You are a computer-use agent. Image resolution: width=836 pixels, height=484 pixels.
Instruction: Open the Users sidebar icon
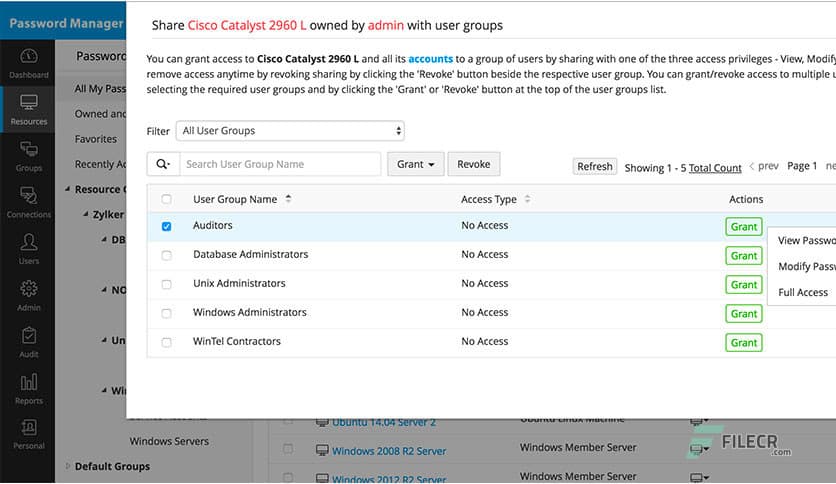pos(28,248)
